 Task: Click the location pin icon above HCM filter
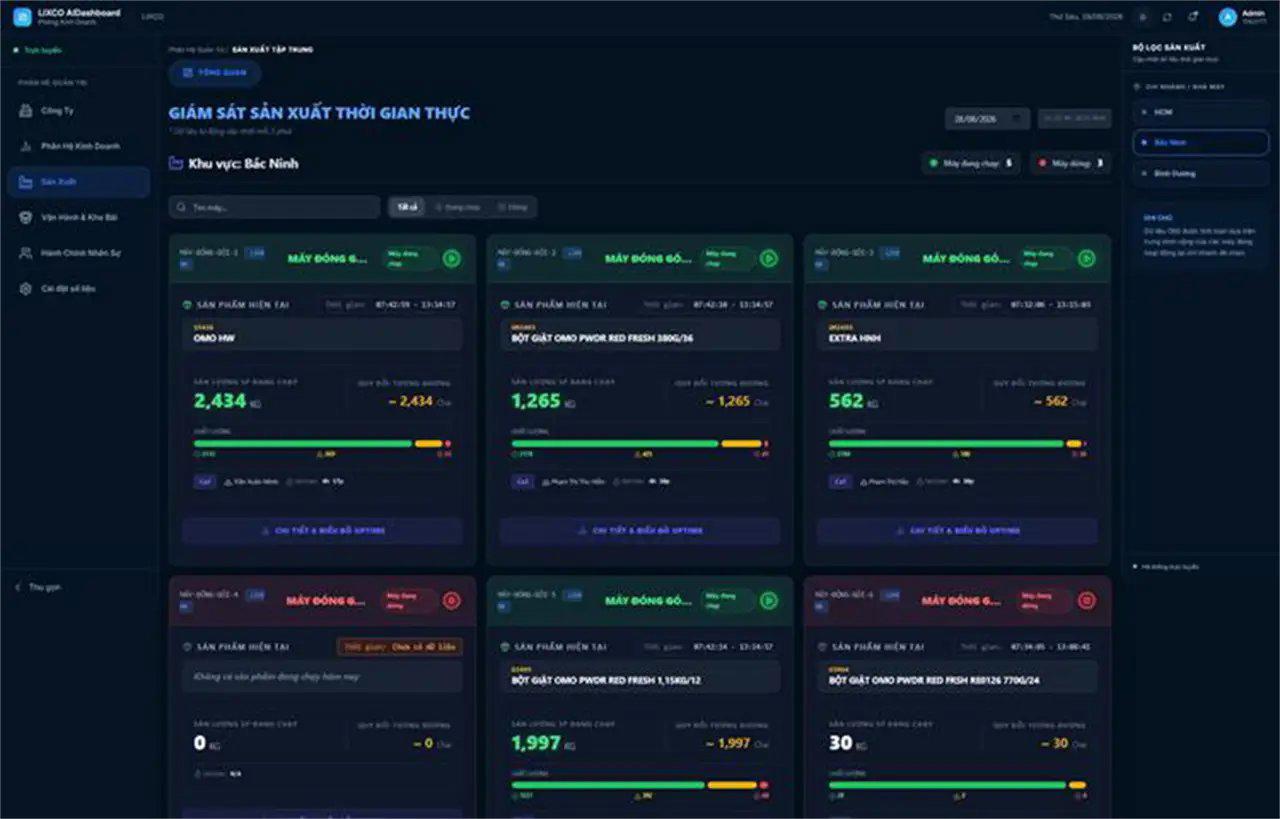point(1137,87)
